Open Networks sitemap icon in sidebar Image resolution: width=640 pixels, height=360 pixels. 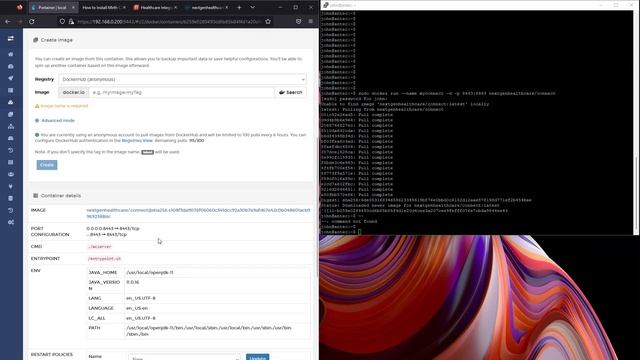[x=11, y=126]
